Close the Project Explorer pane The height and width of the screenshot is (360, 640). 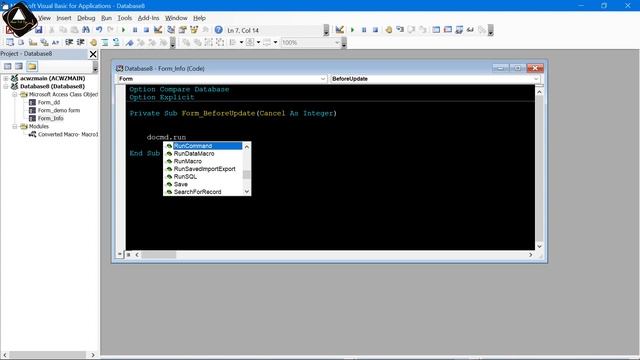[93, 54]
